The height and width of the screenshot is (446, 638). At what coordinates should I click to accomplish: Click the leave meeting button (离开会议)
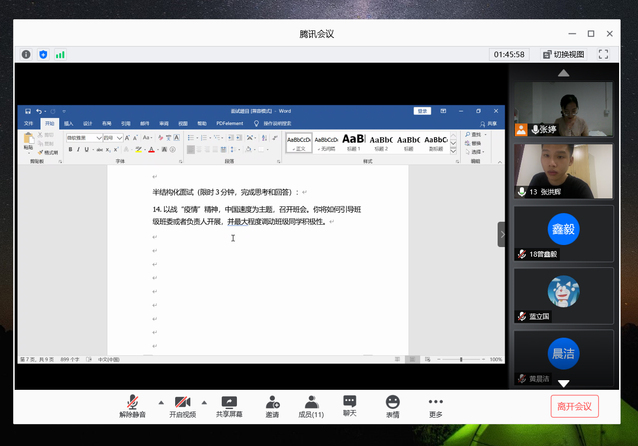pos(574,406)
